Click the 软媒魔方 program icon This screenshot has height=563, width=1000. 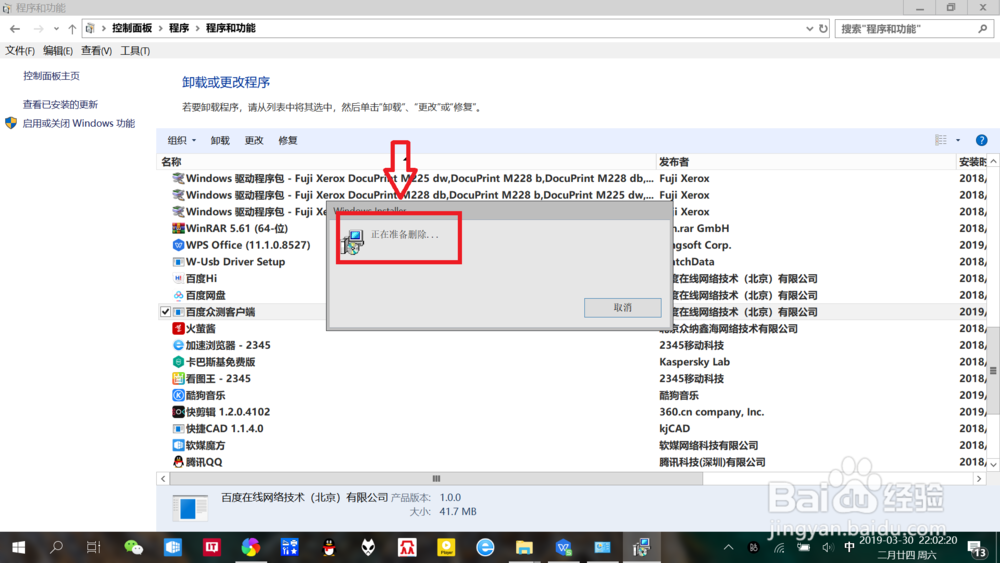[x=178, y=445]
